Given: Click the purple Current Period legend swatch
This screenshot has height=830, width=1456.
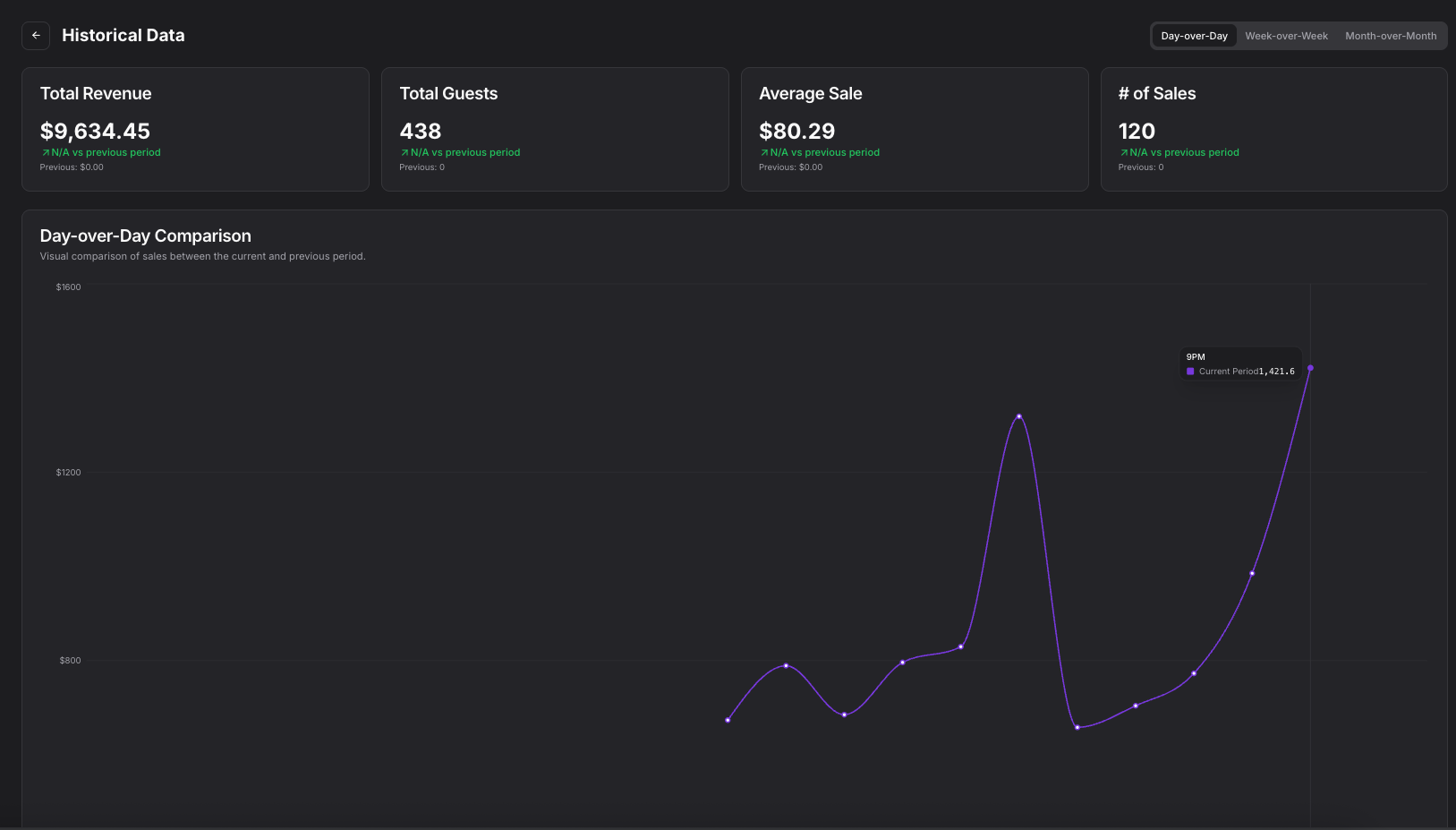Looking at the screenshot, I should (1189, 371).
